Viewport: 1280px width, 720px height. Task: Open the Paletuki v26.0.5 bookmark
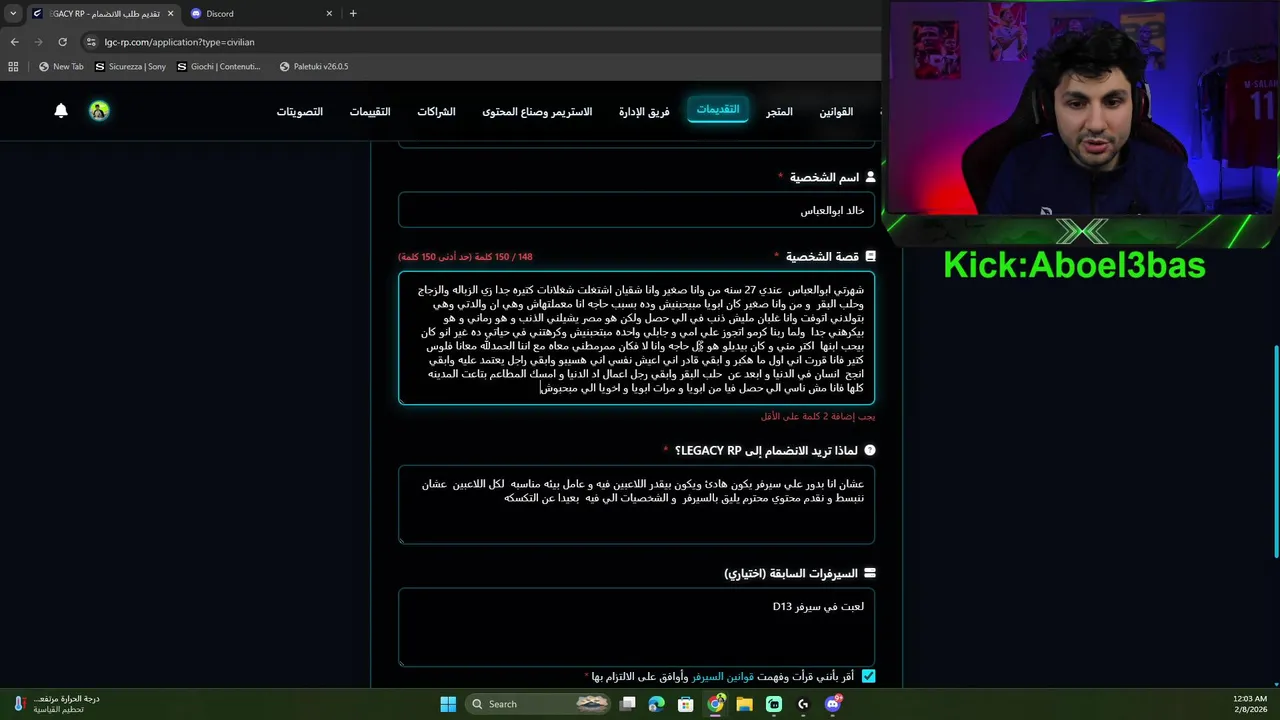(x=314, y=67)
